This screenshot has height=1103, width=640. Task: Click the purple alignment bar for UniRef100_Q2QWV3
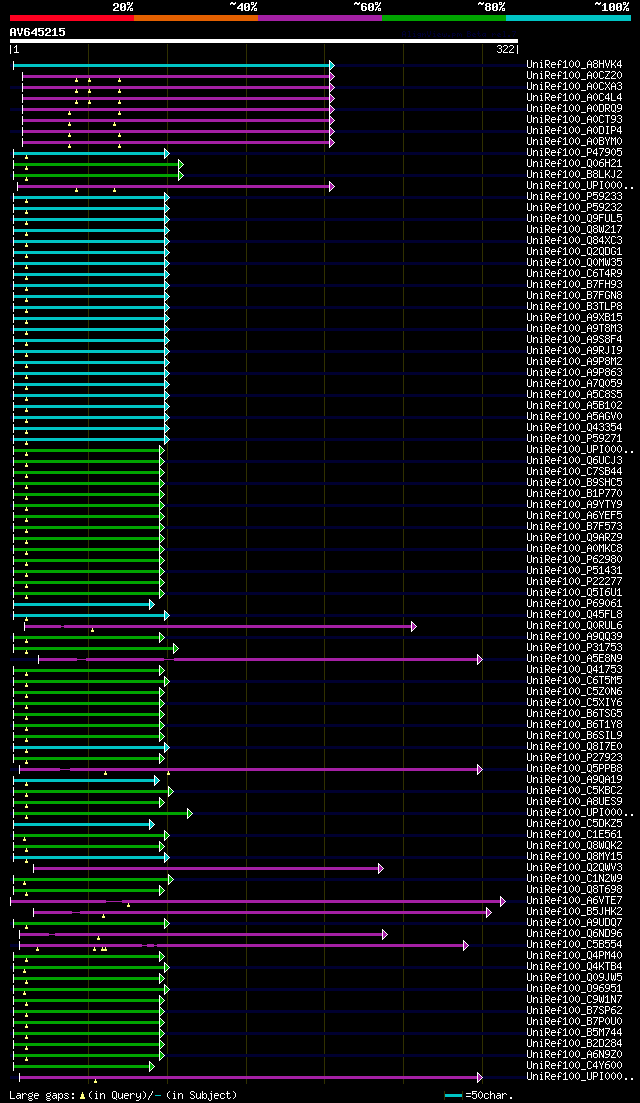click(208, 868)
